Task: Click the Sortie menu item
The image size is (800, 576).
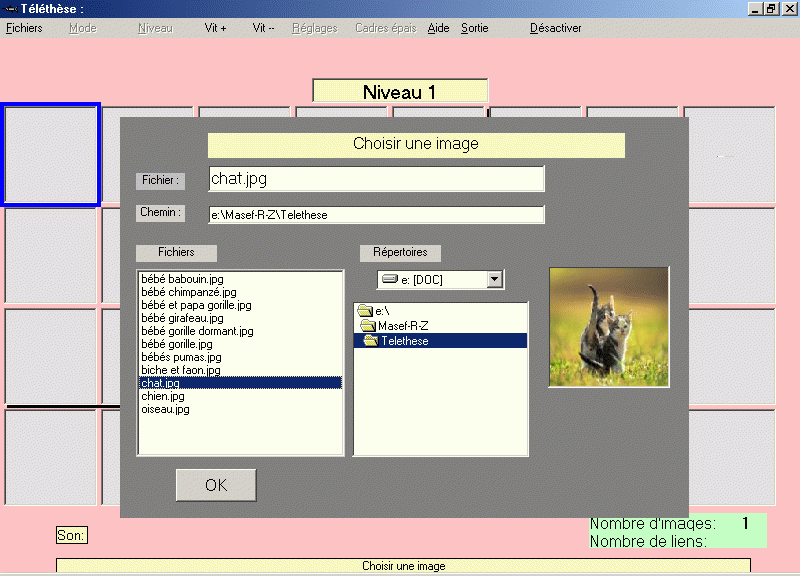Action: click(475, 28)
